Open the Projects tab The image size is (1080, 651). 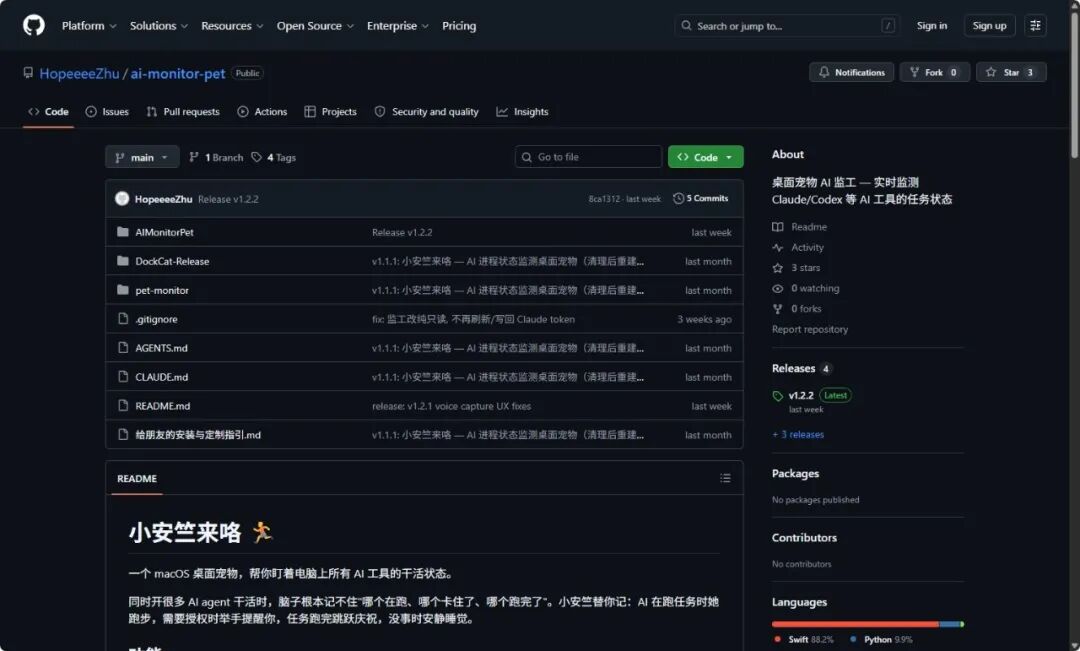331,112
